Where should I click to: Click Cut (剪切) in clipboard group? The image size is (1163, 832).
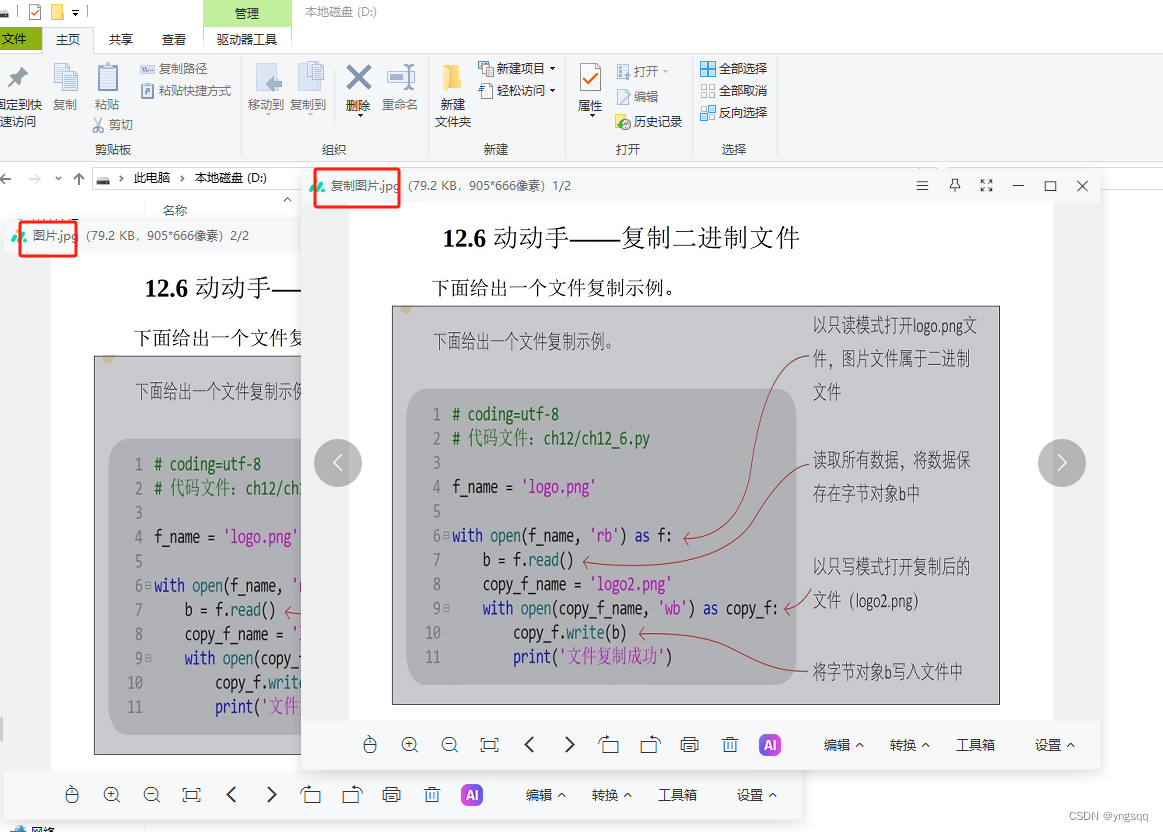pos(113,125)
